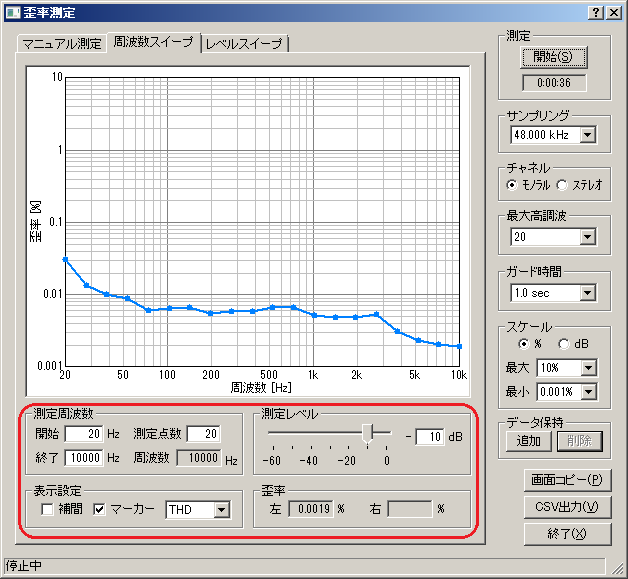
Task: Open the THD display type dropdown
Action: coord(221,510)
